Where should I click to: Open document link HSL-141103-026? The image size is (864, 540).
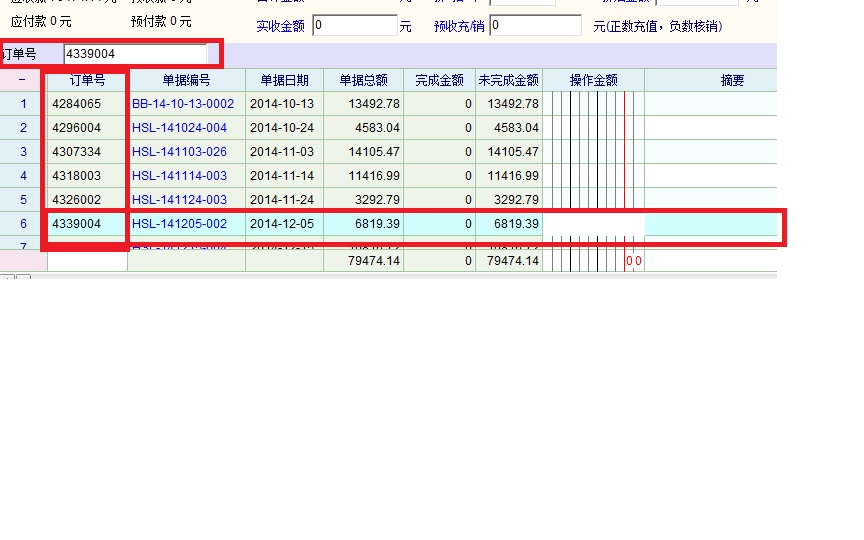(x=179, y=152)
